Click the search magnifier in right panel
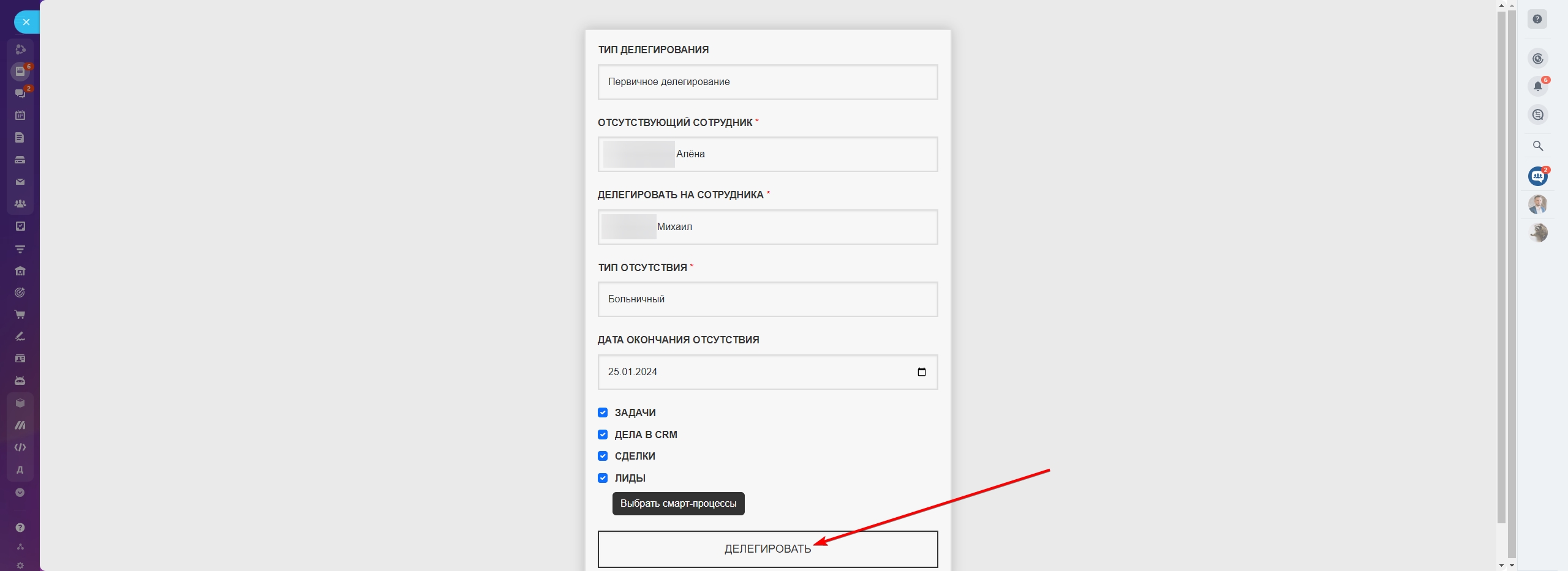The width and height of the screenshot is (1568, 571). [1537, 146]
